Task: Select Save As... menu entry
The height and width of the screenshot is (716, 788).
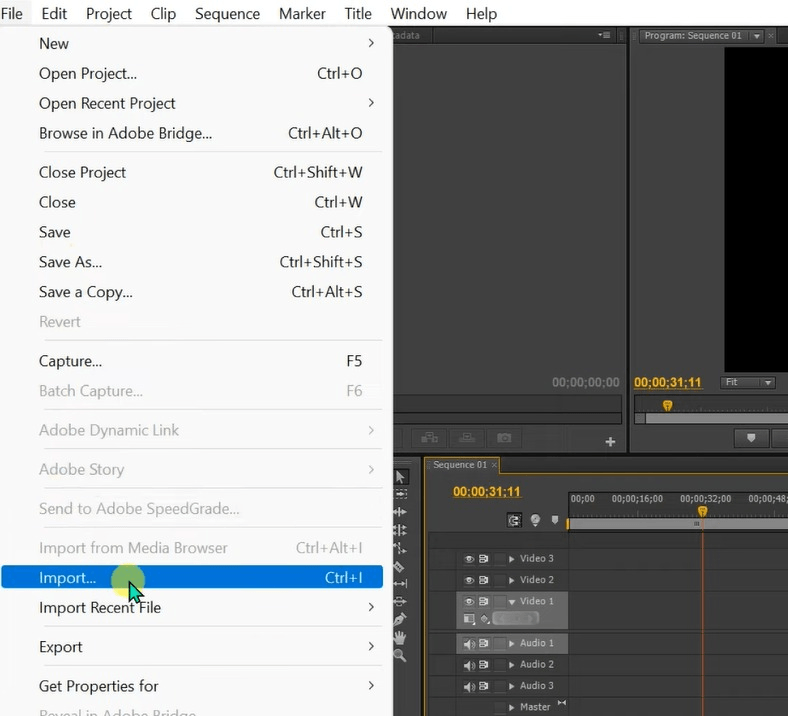Action: 192,262
